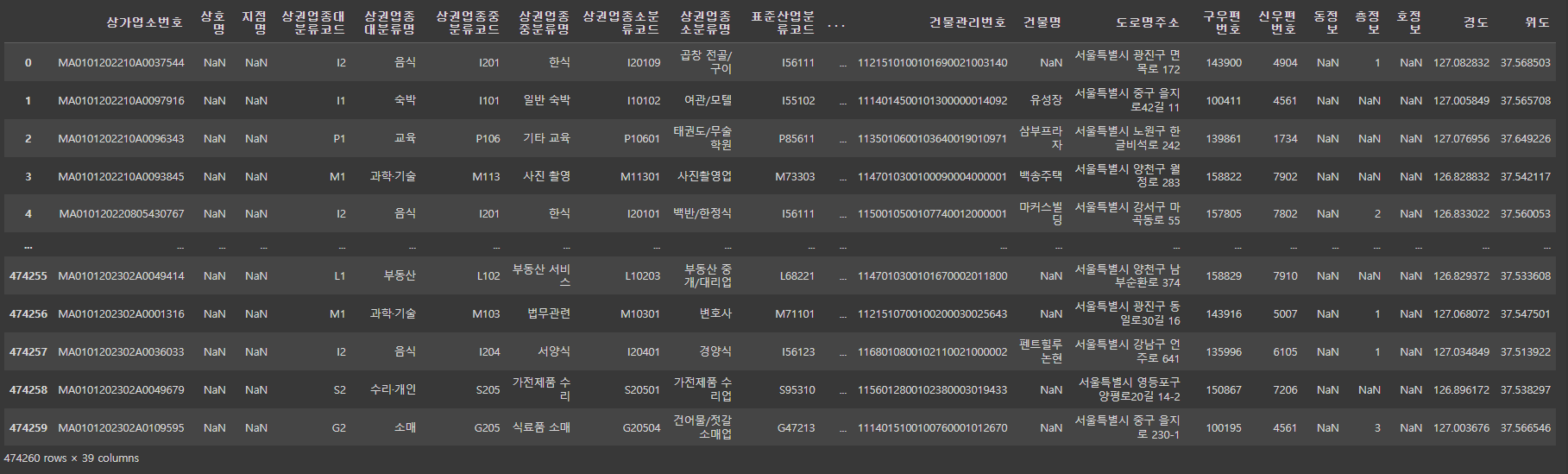Viewport: 1568px width, 474px height.
Task: Click the 건물관리번호 column header
Action: [967, 22]
